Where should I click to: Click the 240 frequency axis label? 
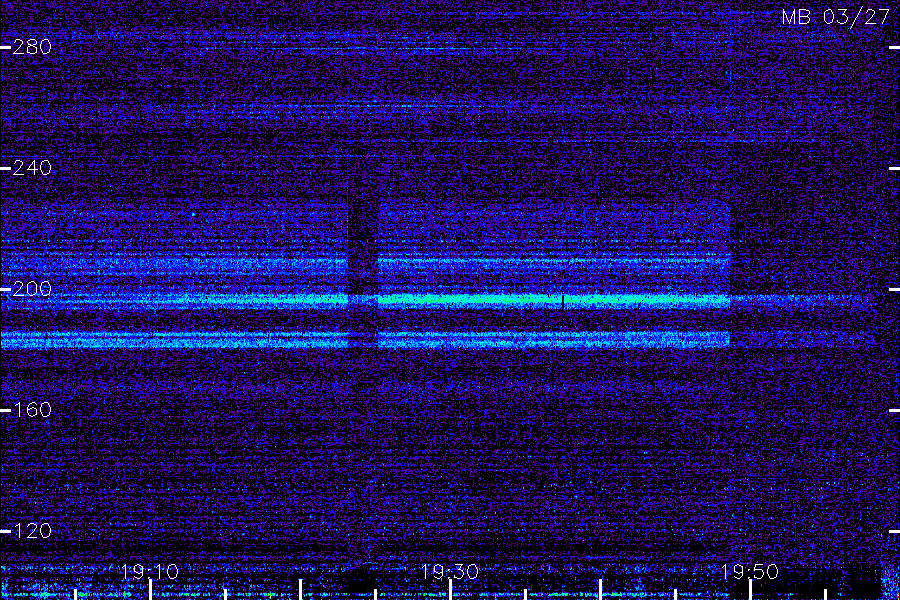coord(32,168)
